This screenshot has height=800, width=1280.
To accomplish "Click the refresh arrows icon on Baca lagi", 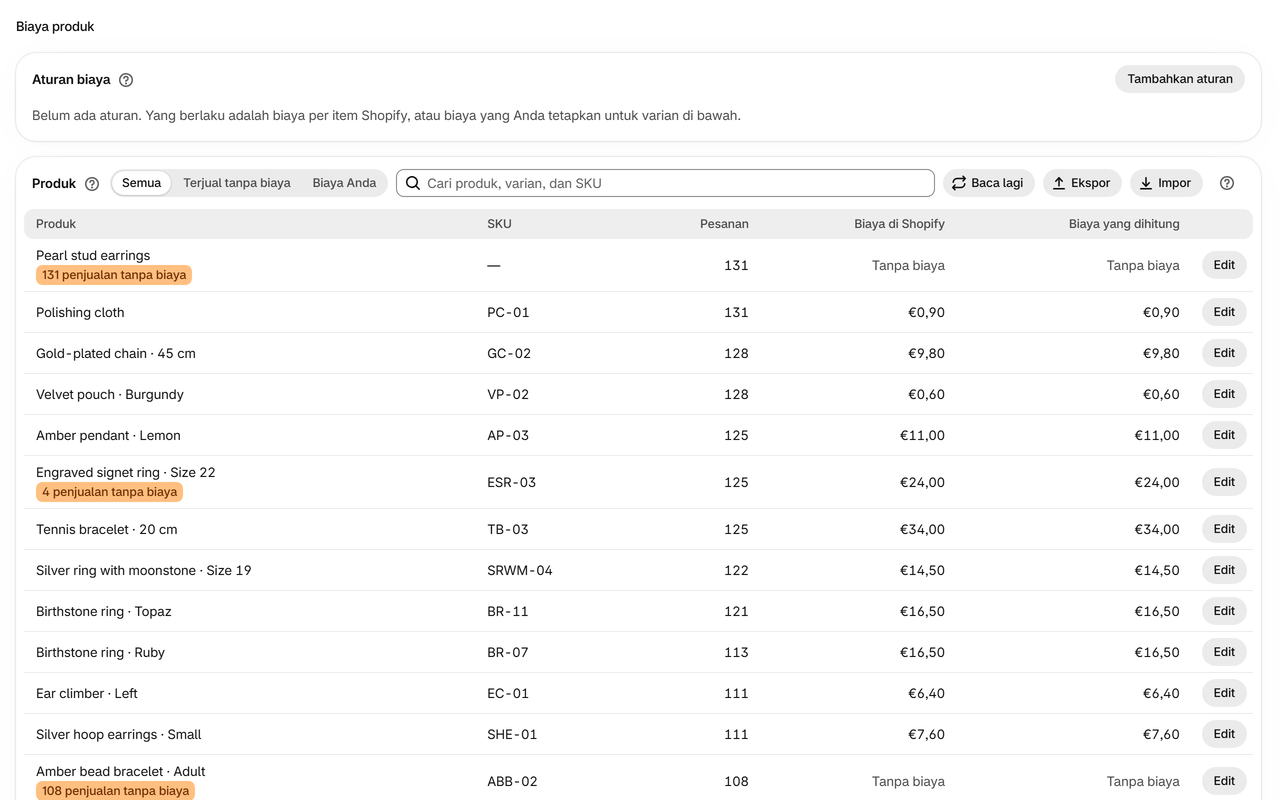I will (x=959, y=183).
